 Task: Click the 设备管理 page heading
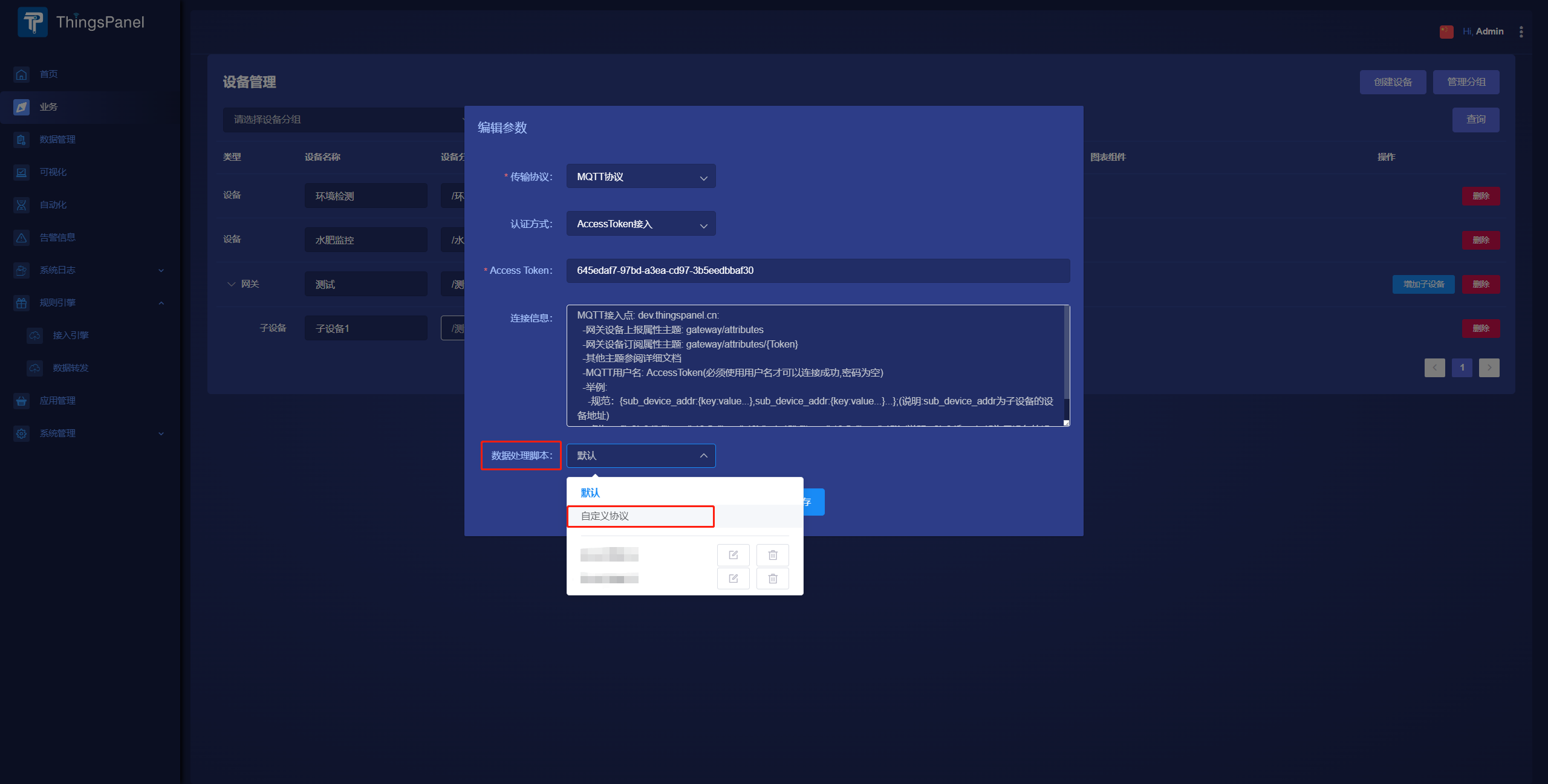(249, 82)
